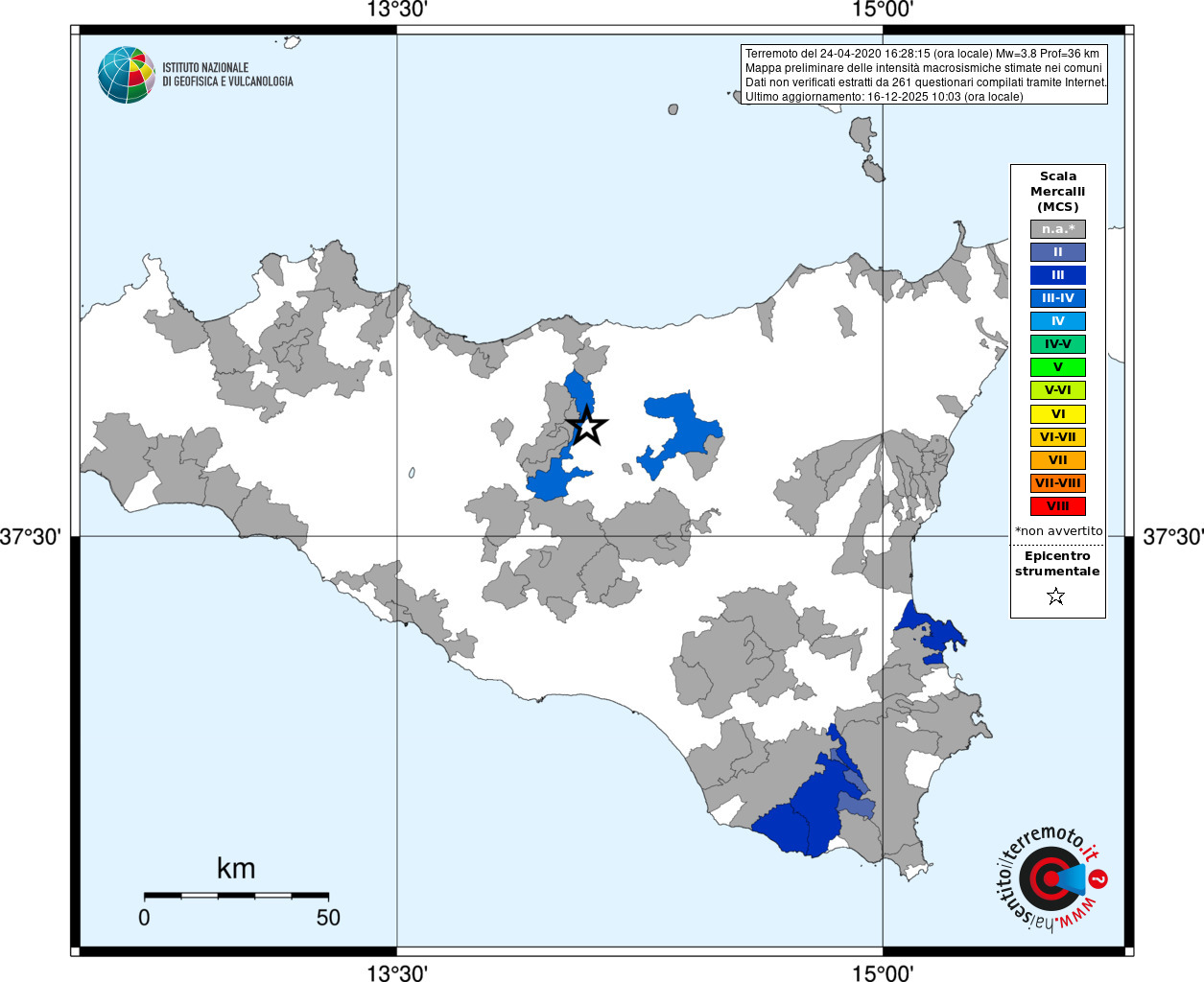The width and height of the screenshot is (1204, 982).
Task: Click the haisentitoilterremoto.it target logo
Action: (1052, 878)
